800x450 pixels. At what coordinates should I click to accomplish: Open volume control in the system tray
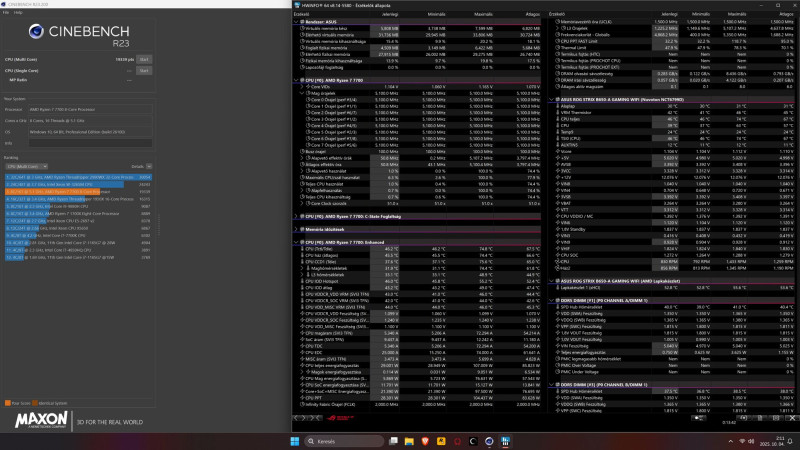pos(751,441)
